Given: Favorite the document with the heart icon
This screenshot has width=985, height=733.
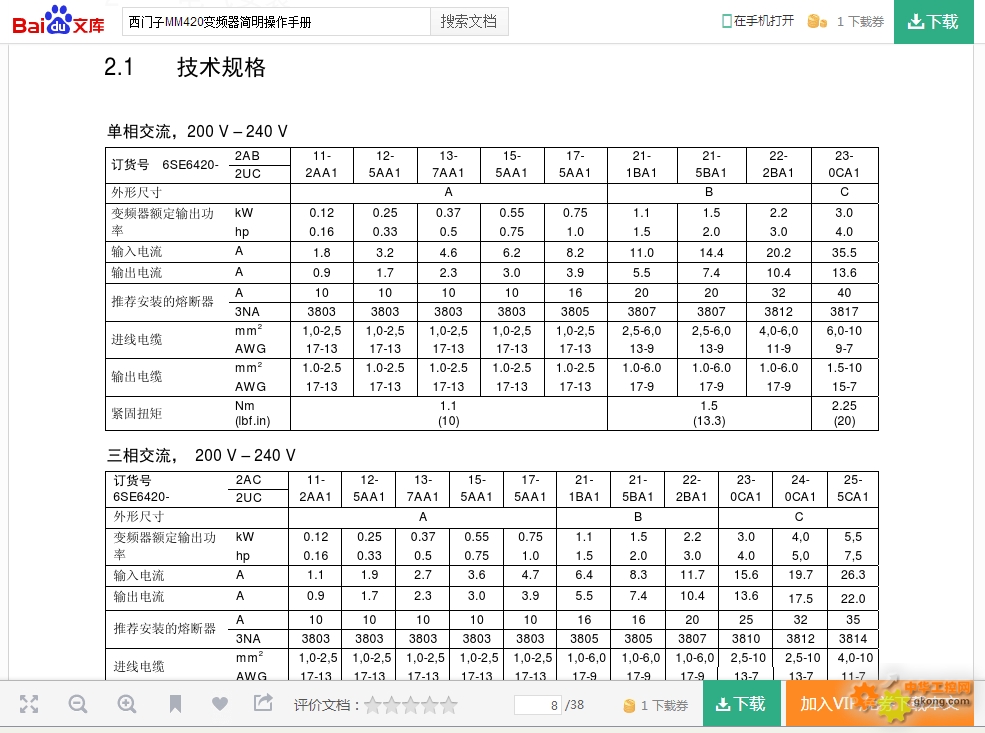Looking at the screenshot, I should pos(220,704).
